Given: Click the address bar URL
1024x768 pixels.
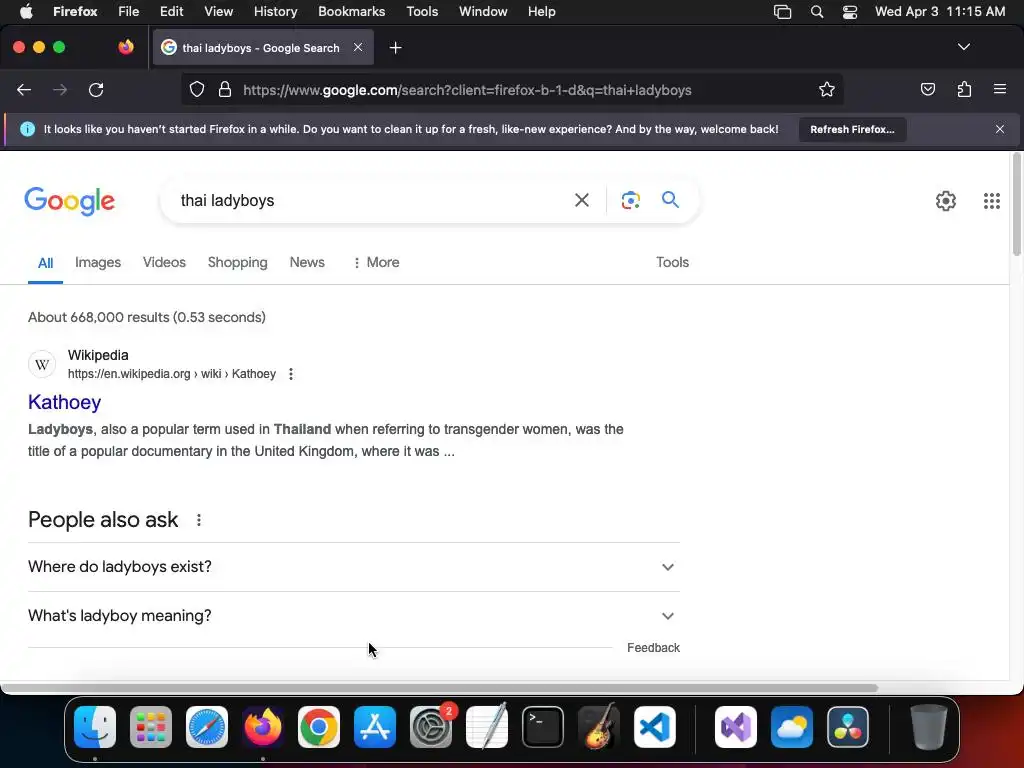Looking at the screenshot, I should [x=467, y=90].
